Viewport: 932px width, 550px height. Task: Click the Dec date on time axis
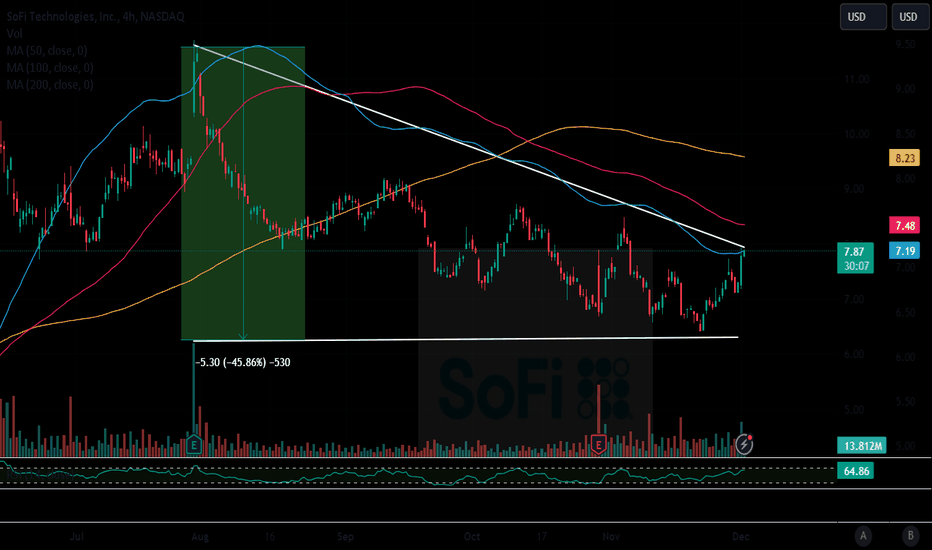[741, 536]
